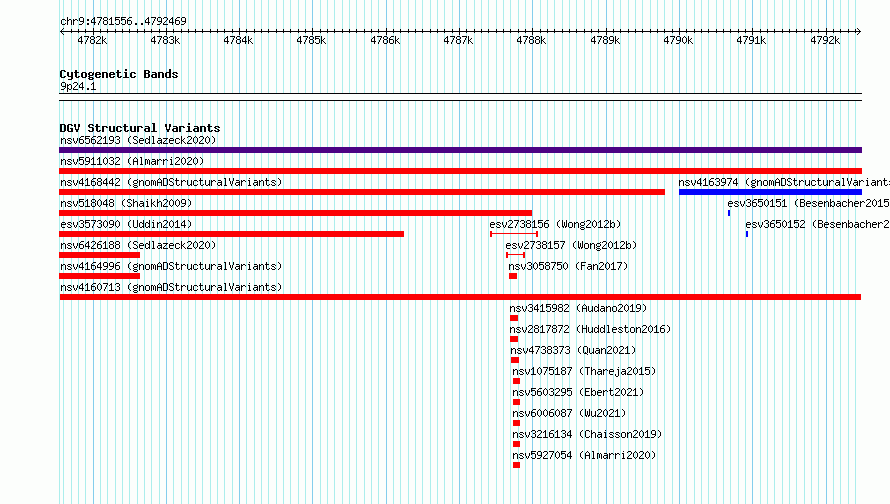Open the nsv6006087 (Wu2021) label
The image size is (890, 504).
pyautogui.click(x=569, y=413)
